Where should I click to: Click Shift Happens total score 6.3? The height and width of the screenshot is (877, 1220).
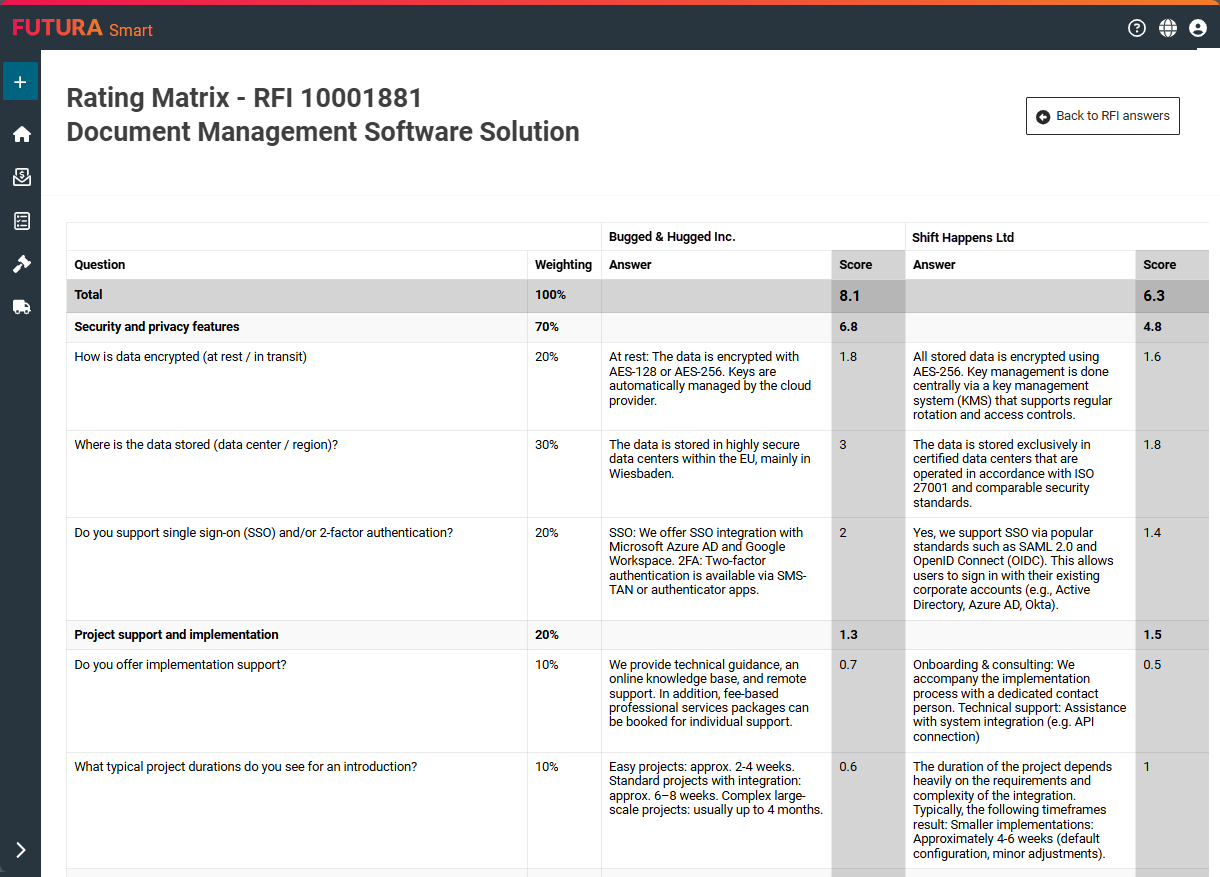[1154, 296]
